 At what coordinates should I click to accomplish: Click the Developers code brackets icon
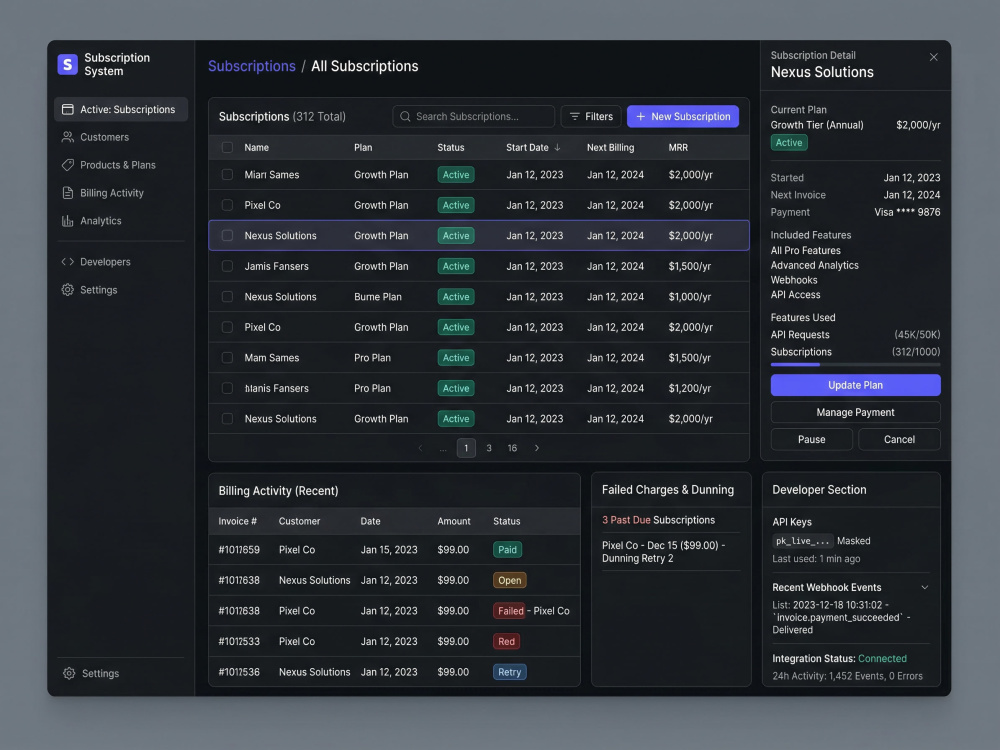coord(68,261)
